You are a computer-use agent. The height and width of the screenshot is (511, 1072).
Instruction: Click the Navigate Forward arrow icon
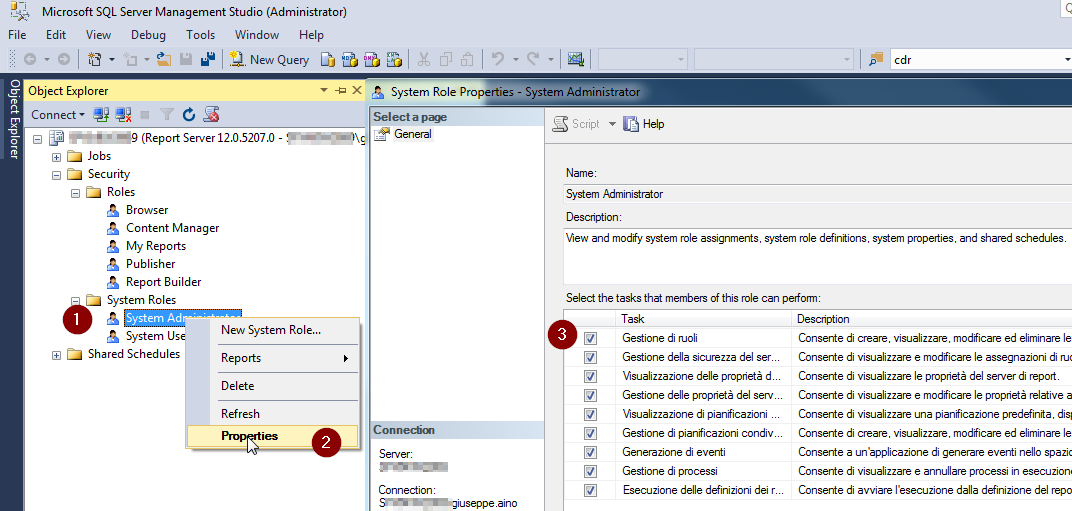(x=64, y=60)
